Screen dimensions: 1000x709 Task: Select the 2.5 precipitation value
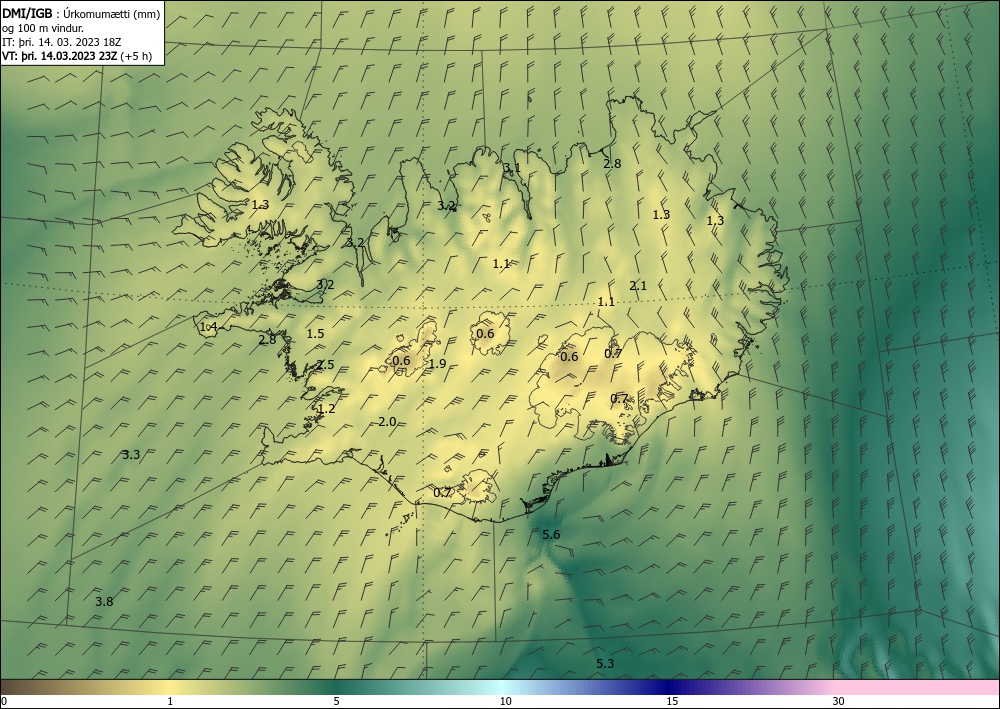tap(325, 365)
